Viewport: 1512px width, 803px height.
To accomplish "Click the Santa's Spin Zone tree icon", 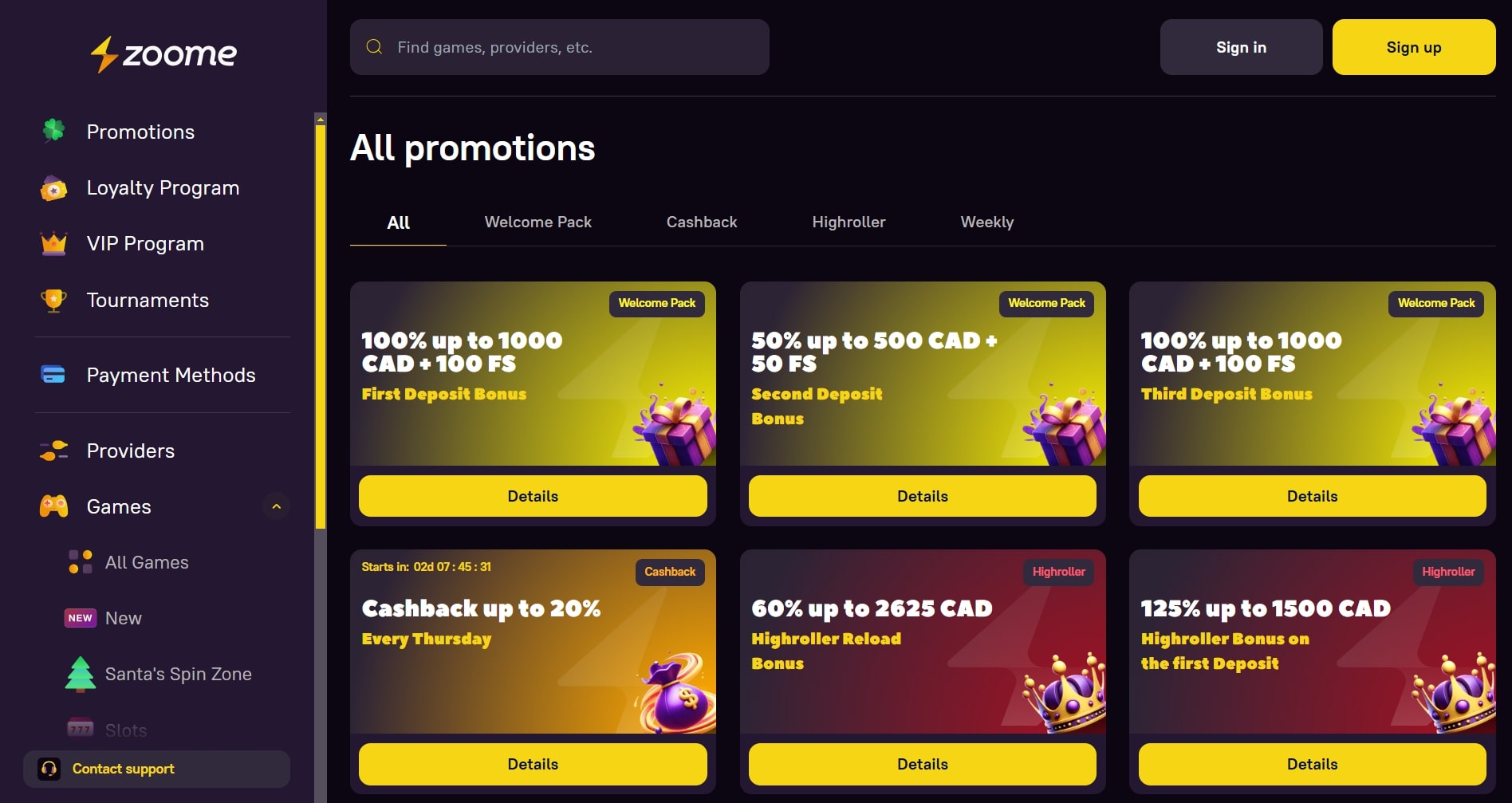I will coord(80,674).
